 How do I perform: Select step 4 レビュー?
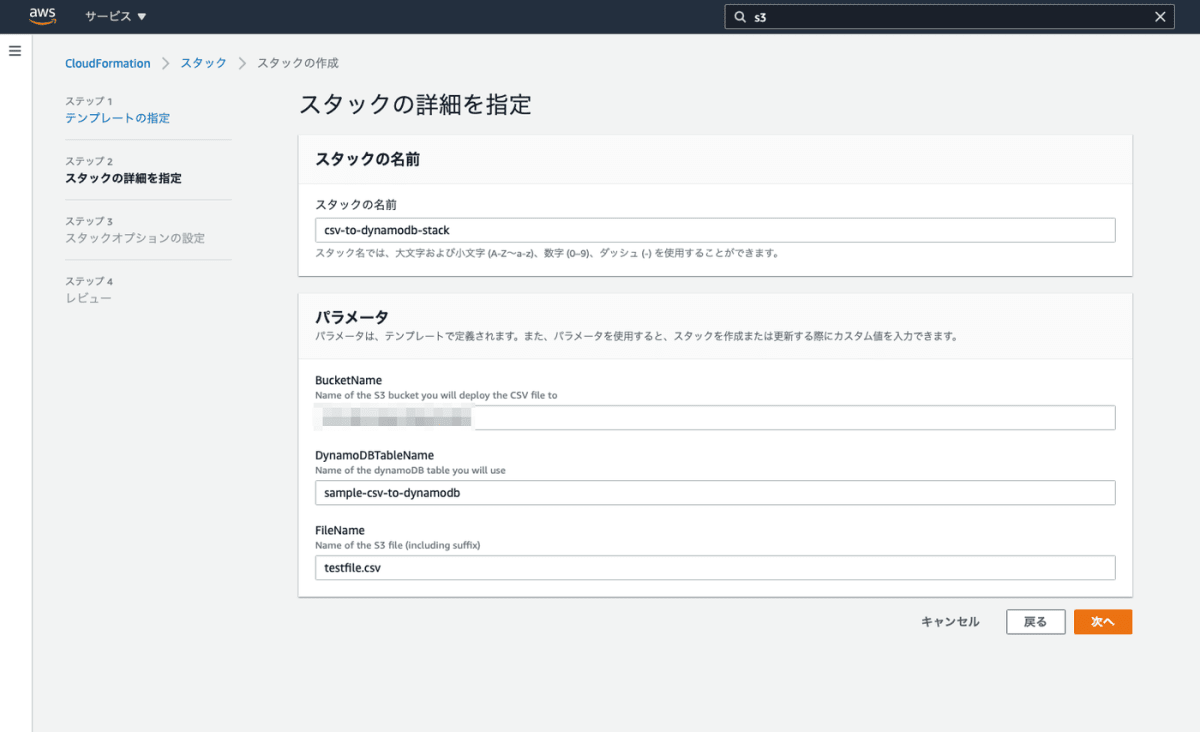pyautogui.click(x=89, y=298)
